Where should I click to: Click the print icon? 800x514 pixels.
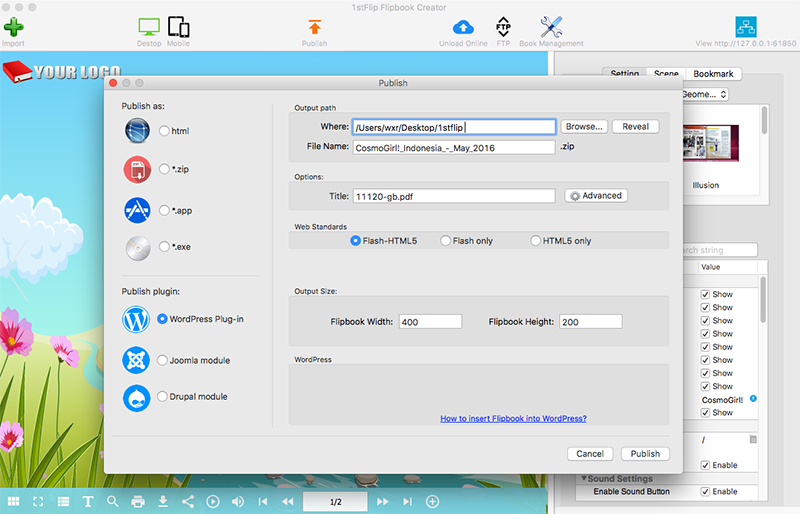138,502
